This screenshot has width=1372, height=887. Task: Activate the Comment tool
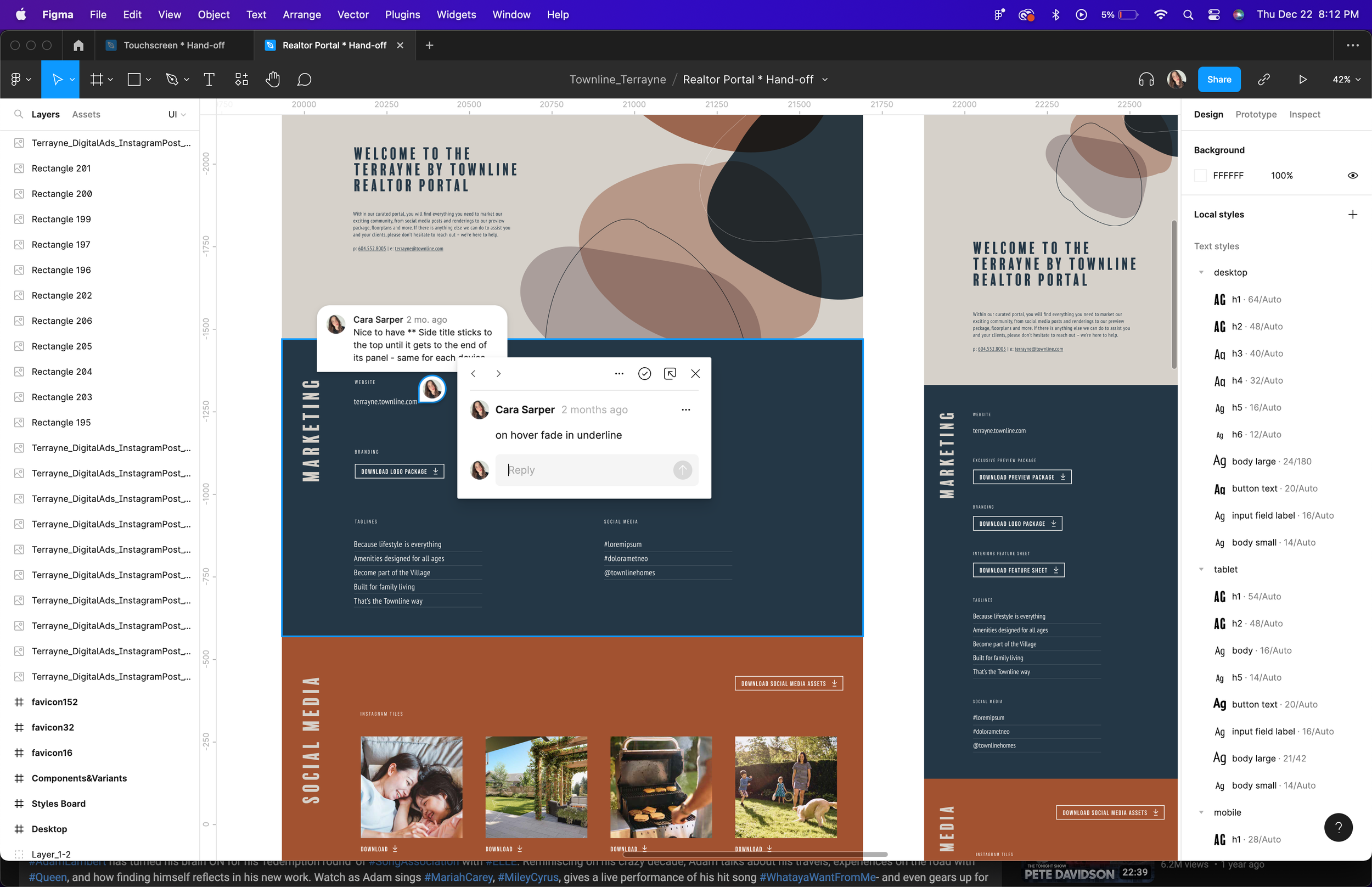tap(304, 80)
